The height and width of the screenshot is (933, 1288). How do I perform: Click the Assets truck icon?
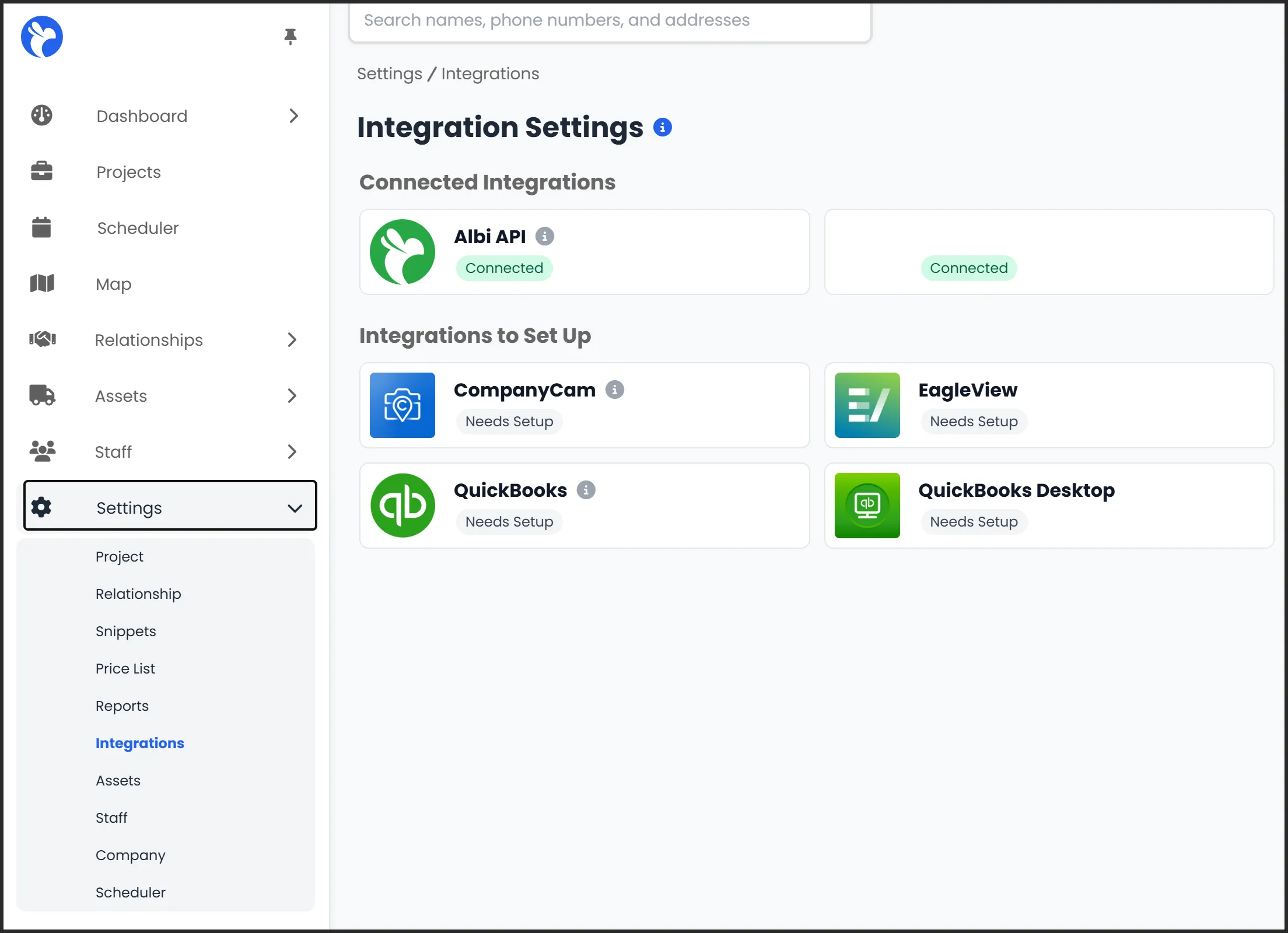click(x=42, y=395)
